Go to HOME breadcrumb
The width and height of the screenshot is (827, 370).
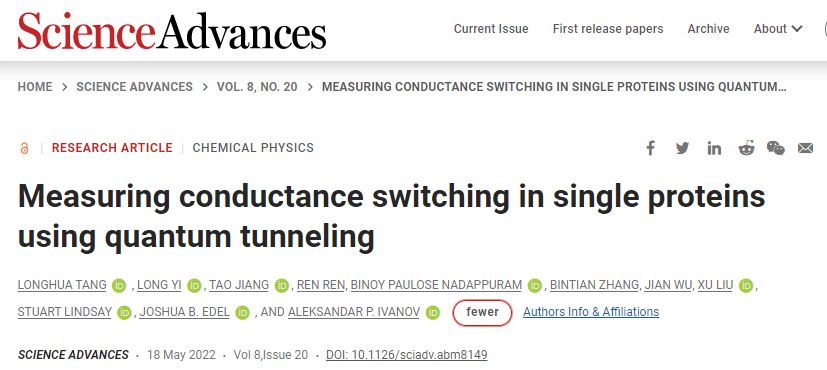coord(35,87)
